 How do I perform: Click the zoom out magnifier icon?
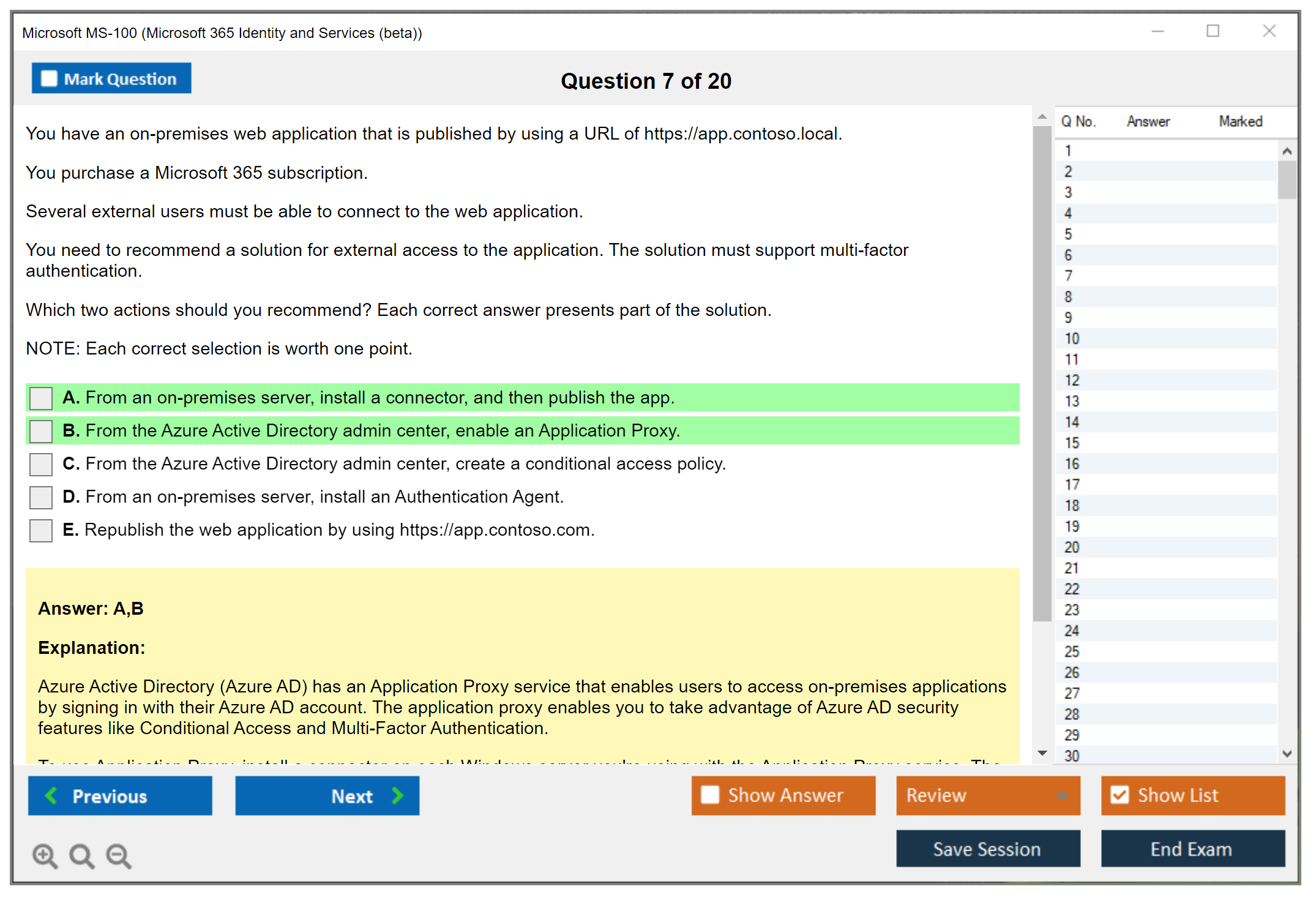119,855
